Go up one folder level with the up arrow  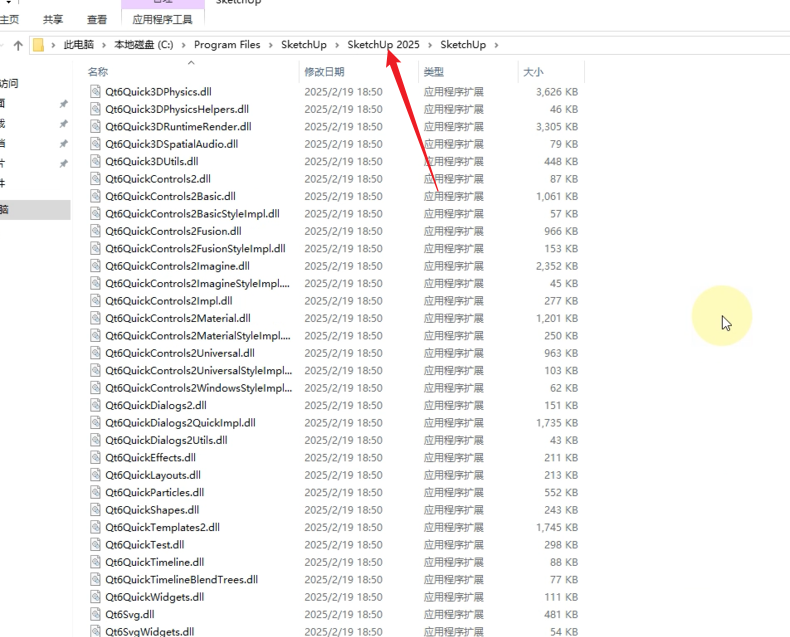coord(18,45)
